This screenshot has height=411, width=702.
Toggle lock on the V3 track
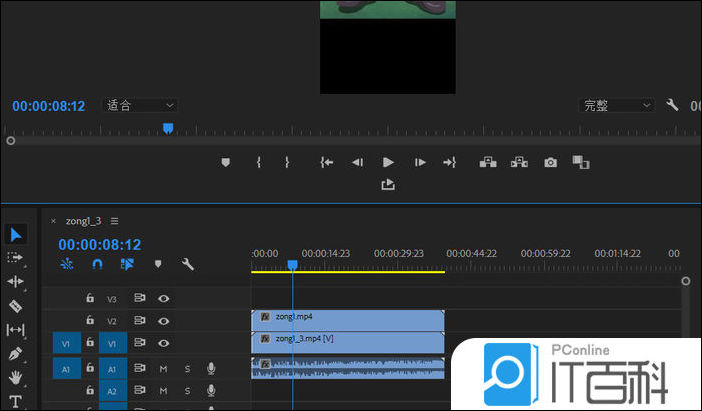(90, 298)
